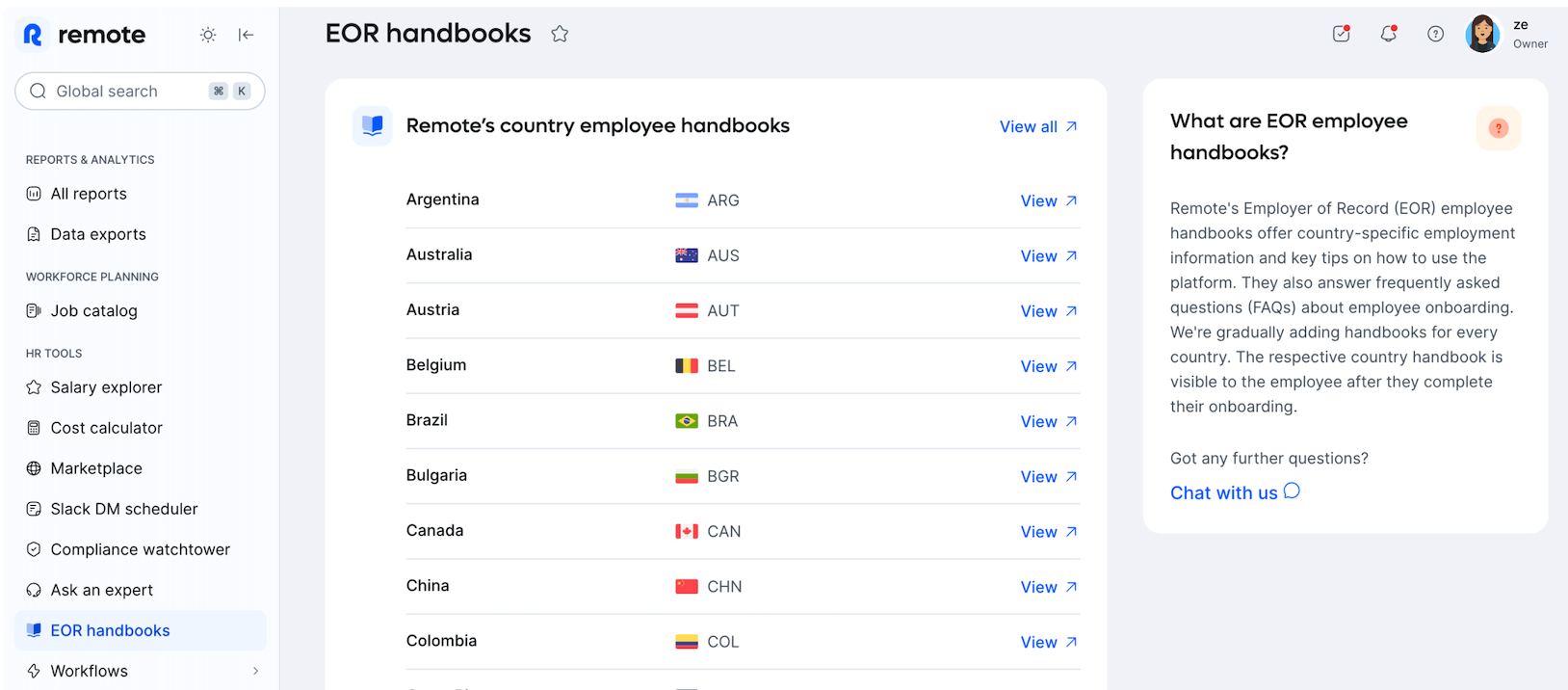View the Colombia handbook

pos(1049,642)
